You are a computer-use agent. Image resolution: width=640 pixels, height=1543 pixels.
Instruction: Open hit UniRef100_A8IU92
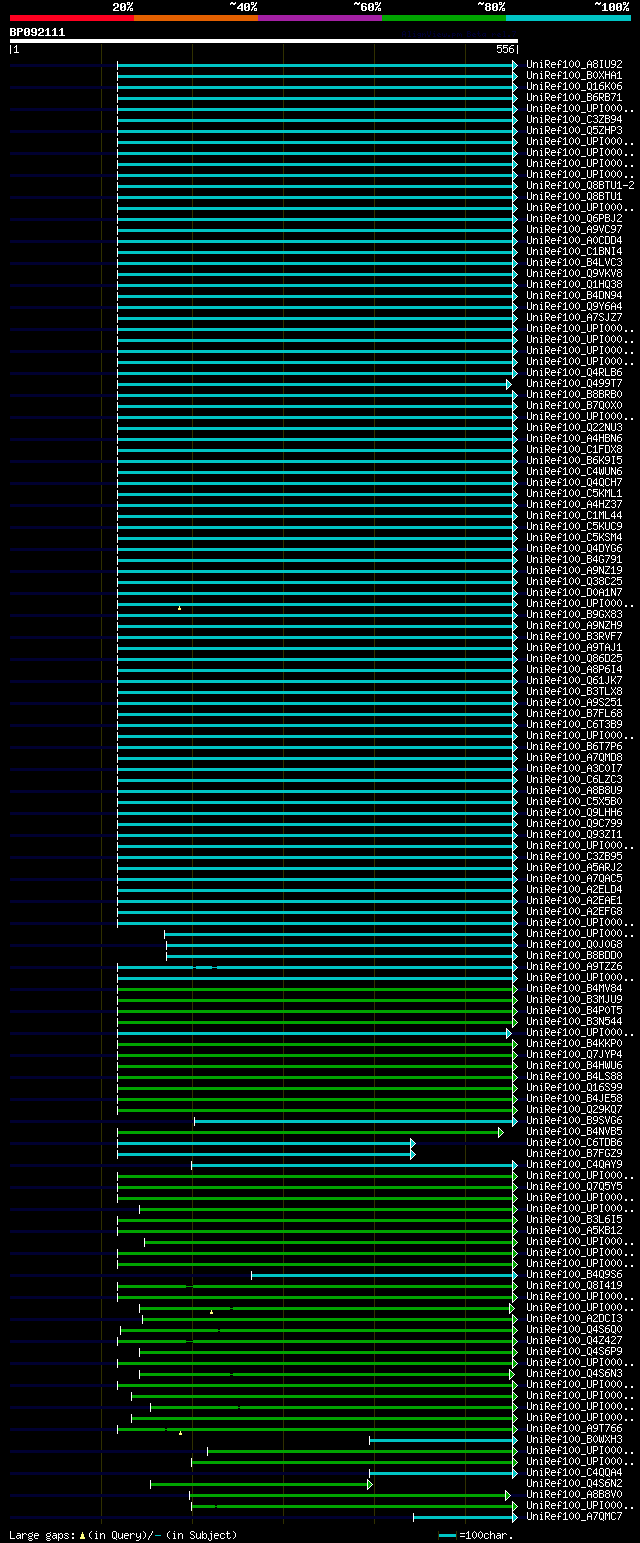(574, 65)
